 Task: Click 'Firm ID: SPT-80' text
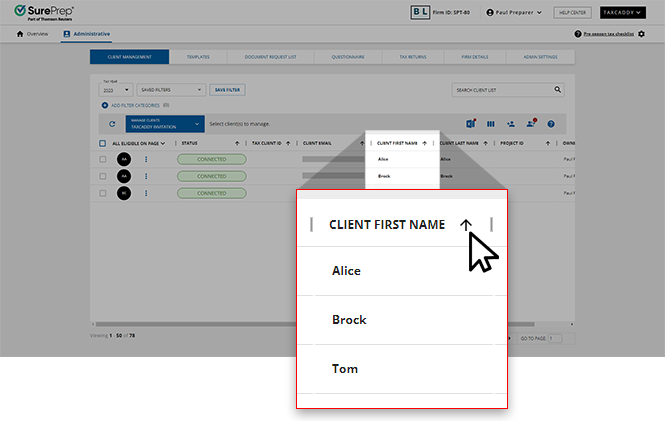451,13
